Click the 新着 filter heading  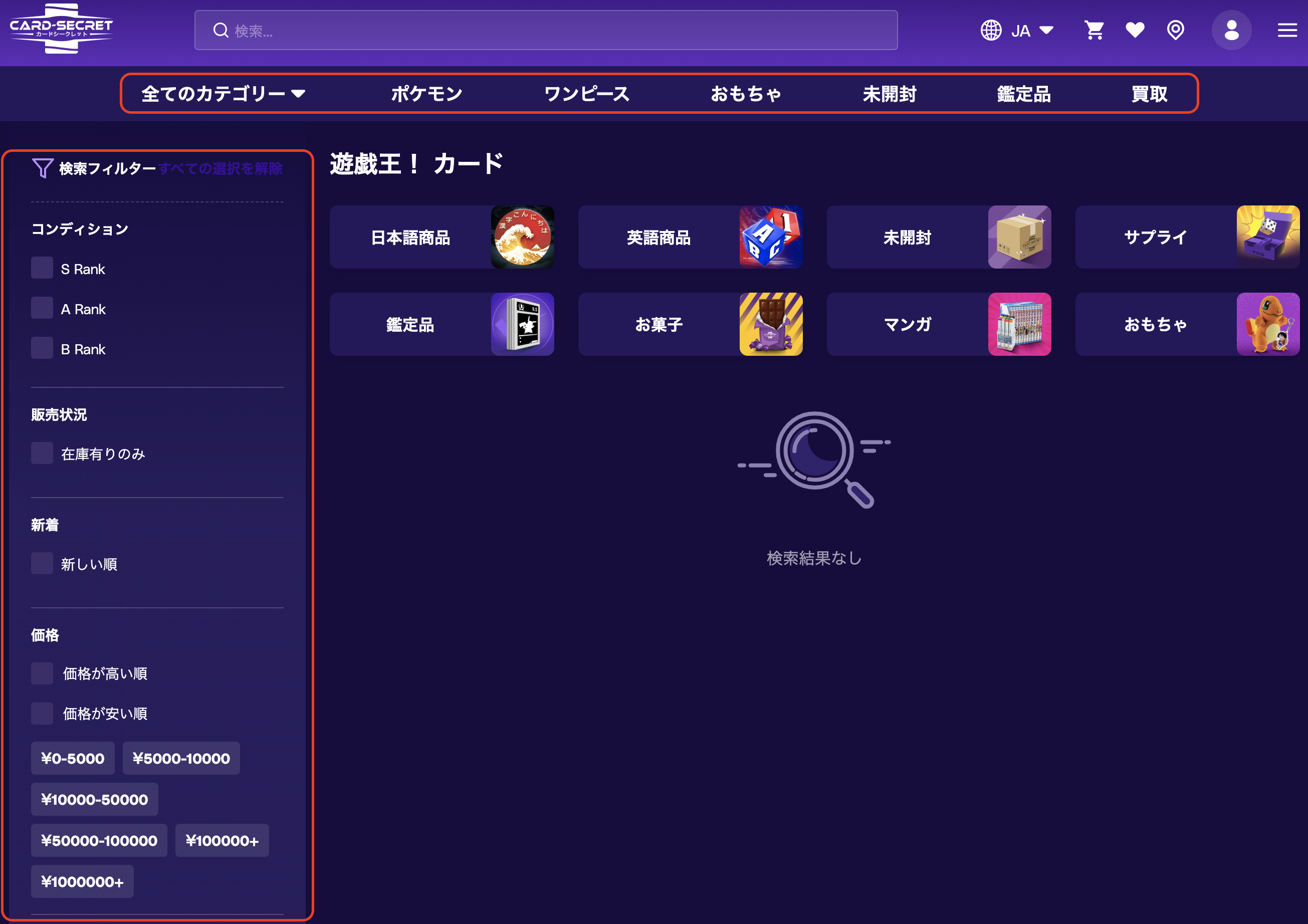[45, 525]
